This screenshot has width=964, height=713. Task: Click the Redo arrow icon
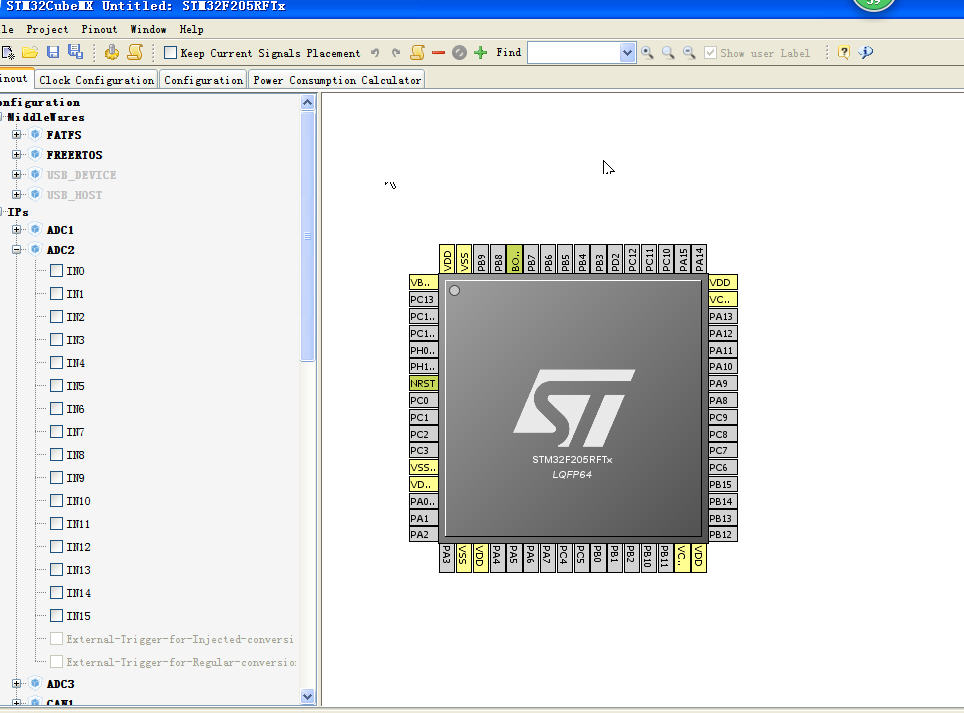point(396,53)
